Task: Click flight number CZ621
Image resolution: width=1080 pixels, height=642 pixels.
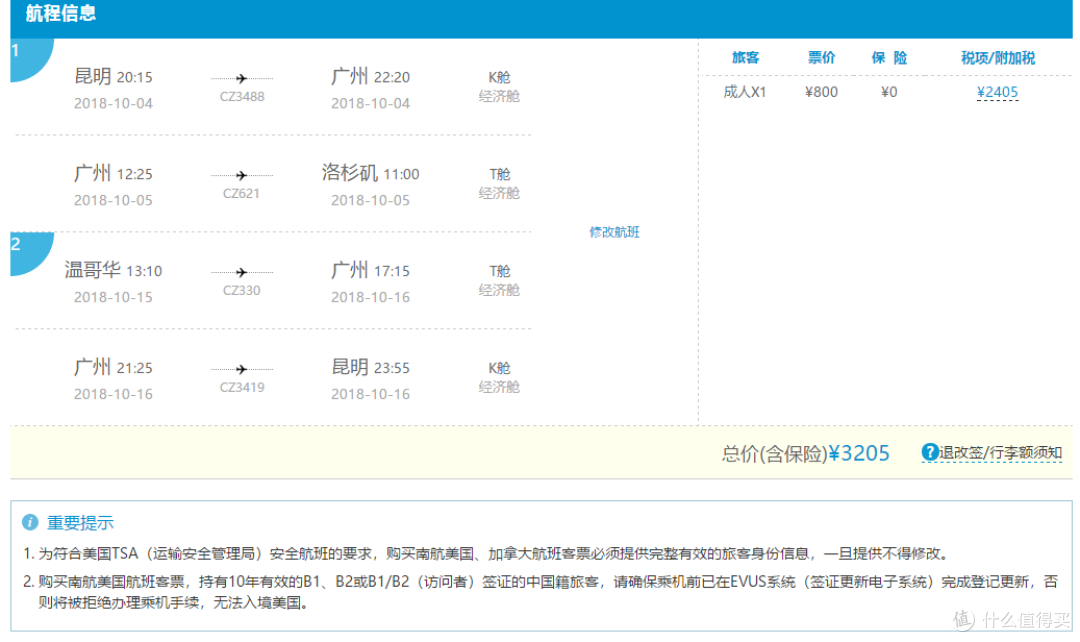Action: [x=241, y=194]
